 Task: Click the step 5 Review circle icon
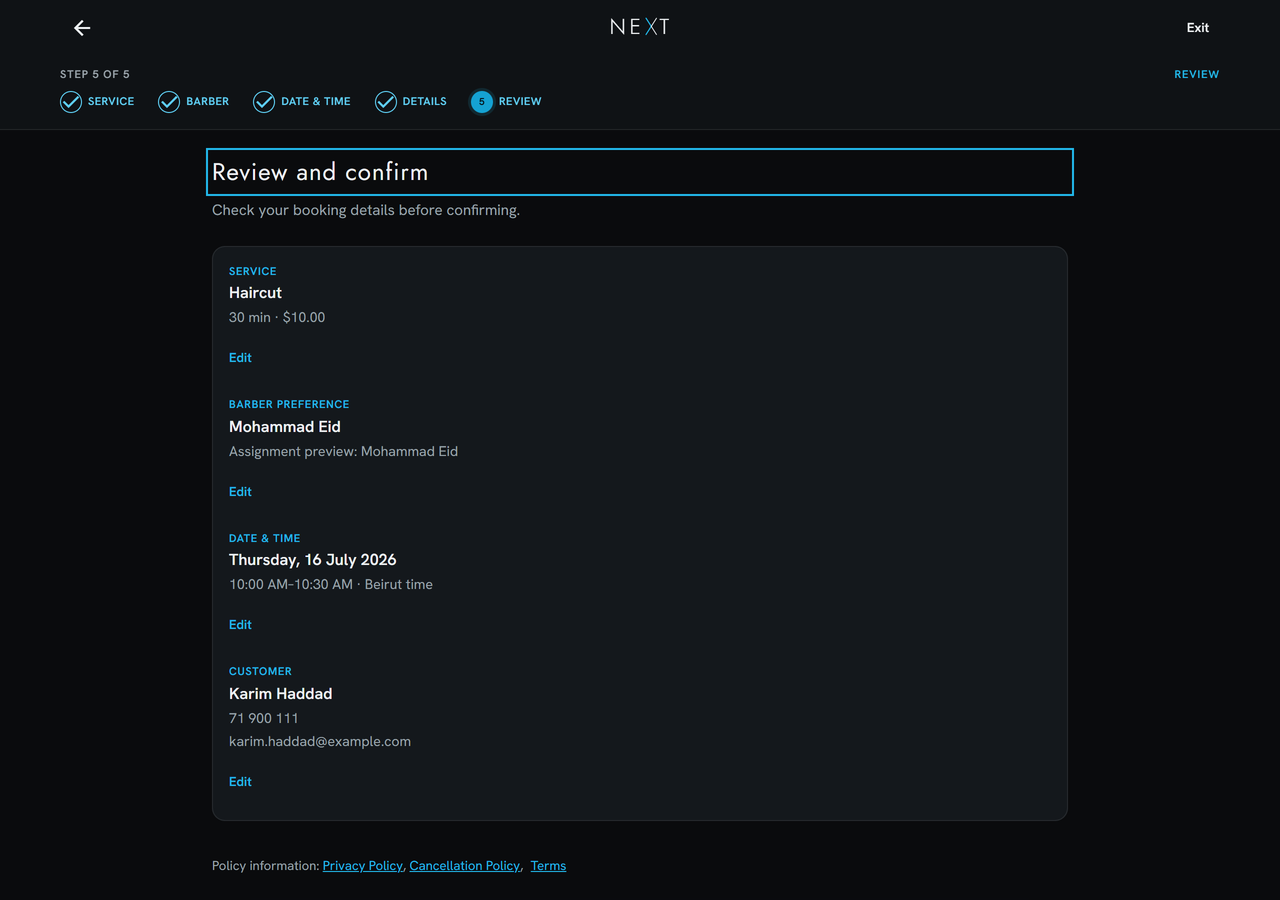pos(482,102)
